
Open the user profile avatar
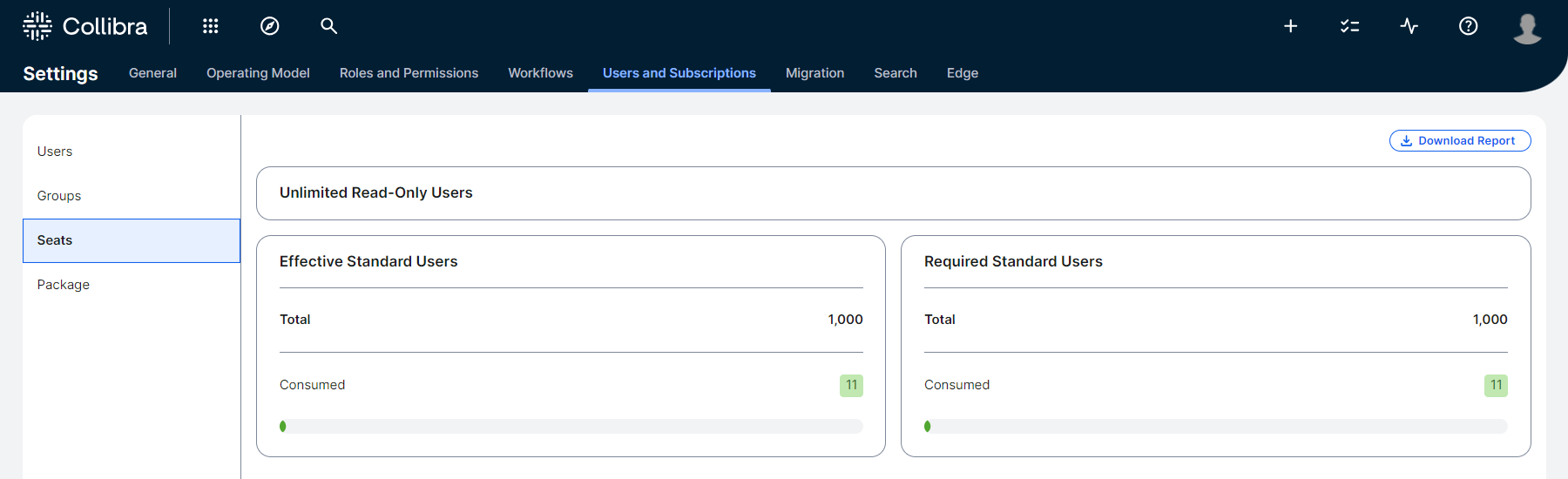coord(1527,28)
